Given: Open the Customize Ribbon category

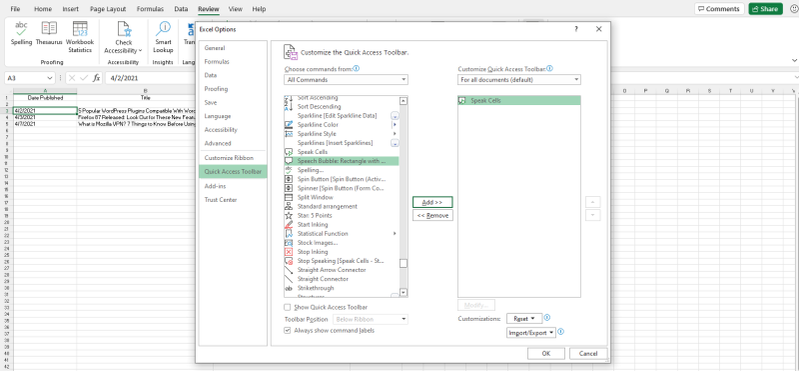Looking at the screenshot, I should coord(233,158).
